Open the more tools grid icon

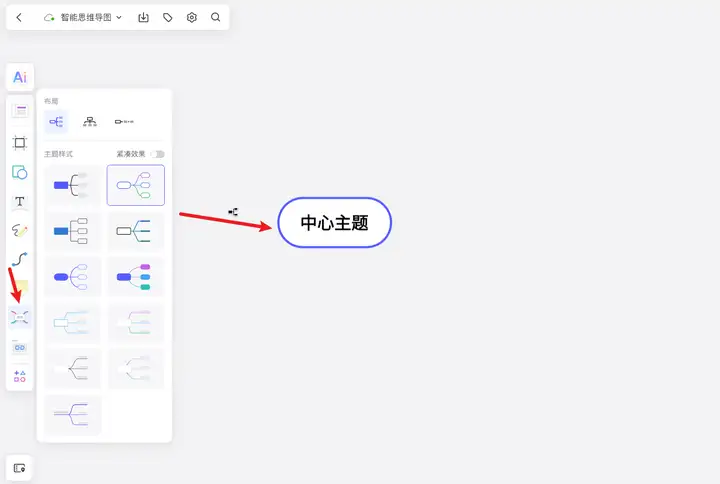tap(20, 377)
